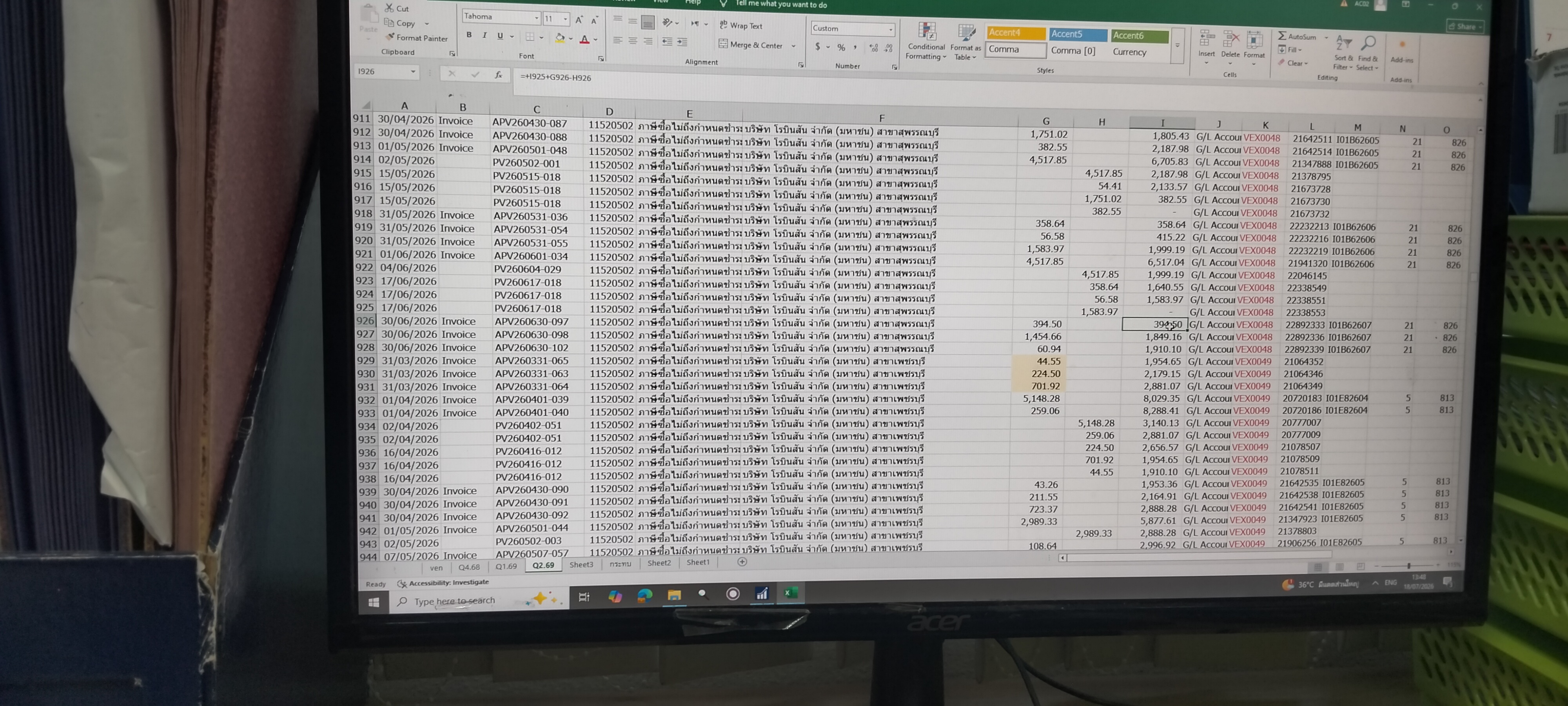Click the Decrease Indent icon
Viewport: 1568px width, 706px height.
pos(667,42)
